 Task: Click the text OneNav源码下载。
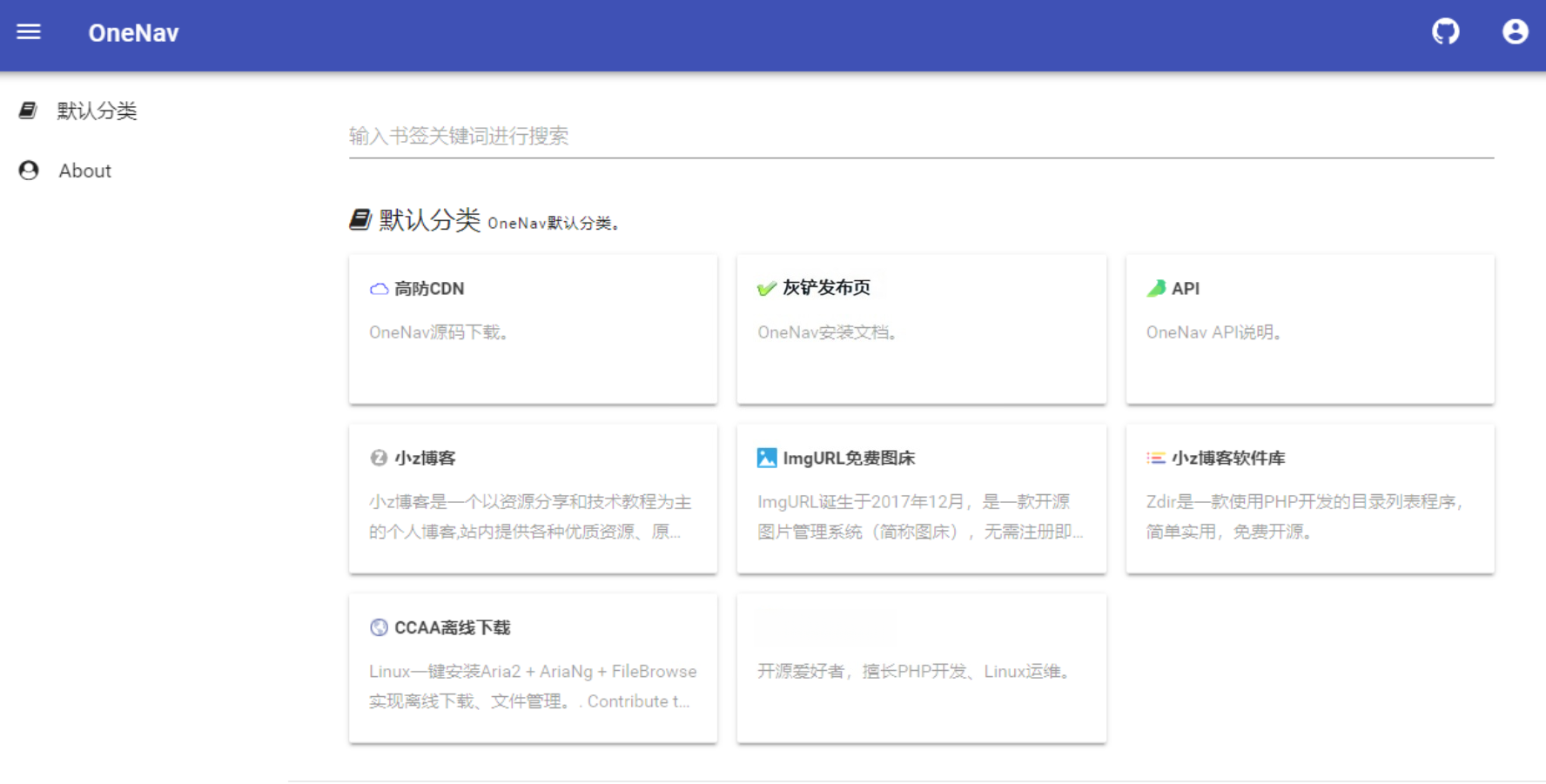coord(439,332)
